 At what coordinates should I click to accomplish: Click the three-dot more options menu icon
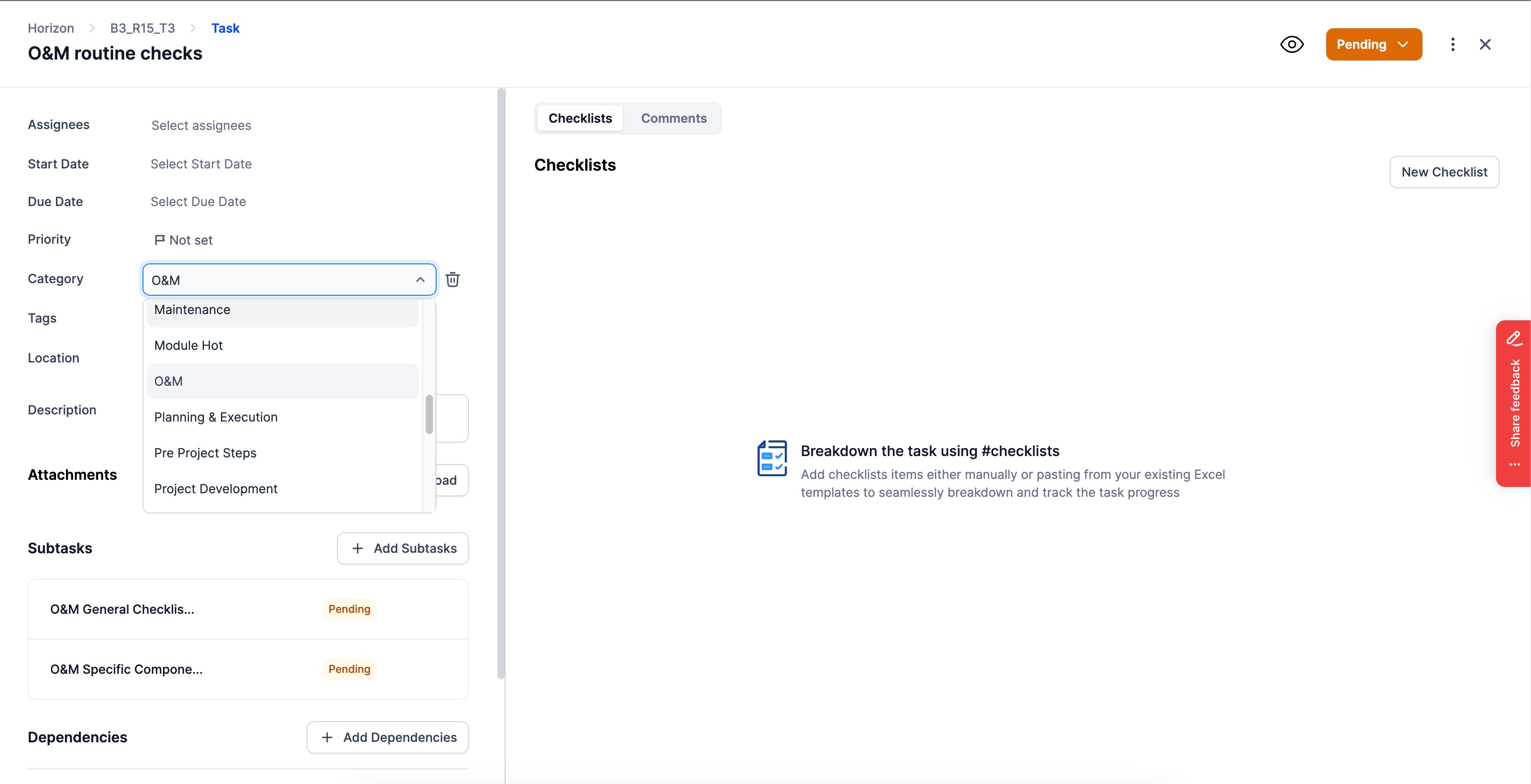1453,44
